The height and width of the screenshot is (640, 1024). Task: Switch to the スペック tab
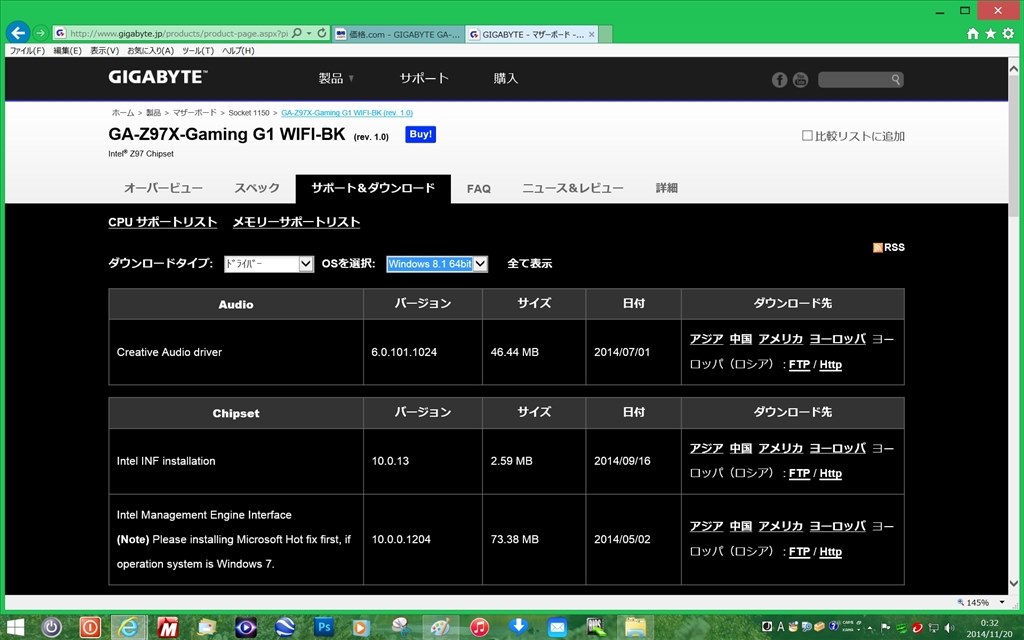257,188
